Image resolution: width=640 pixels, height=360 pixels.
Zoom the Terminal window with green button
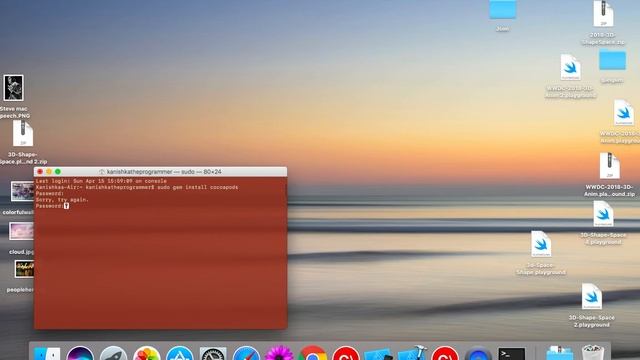click(x=58, y=172)
